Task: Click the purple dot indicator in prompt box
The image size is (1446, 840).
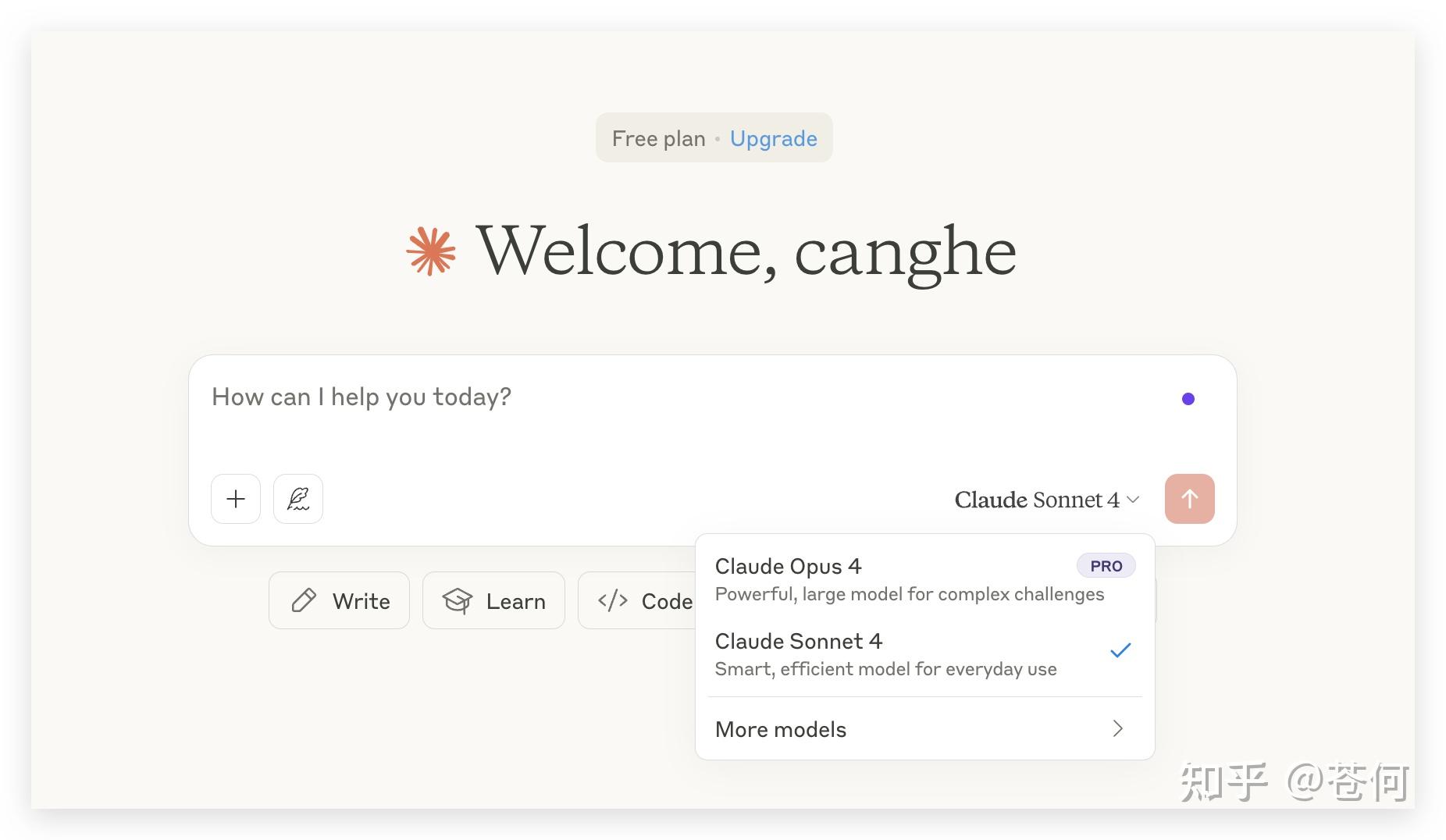Action: tap(1188, 399)
